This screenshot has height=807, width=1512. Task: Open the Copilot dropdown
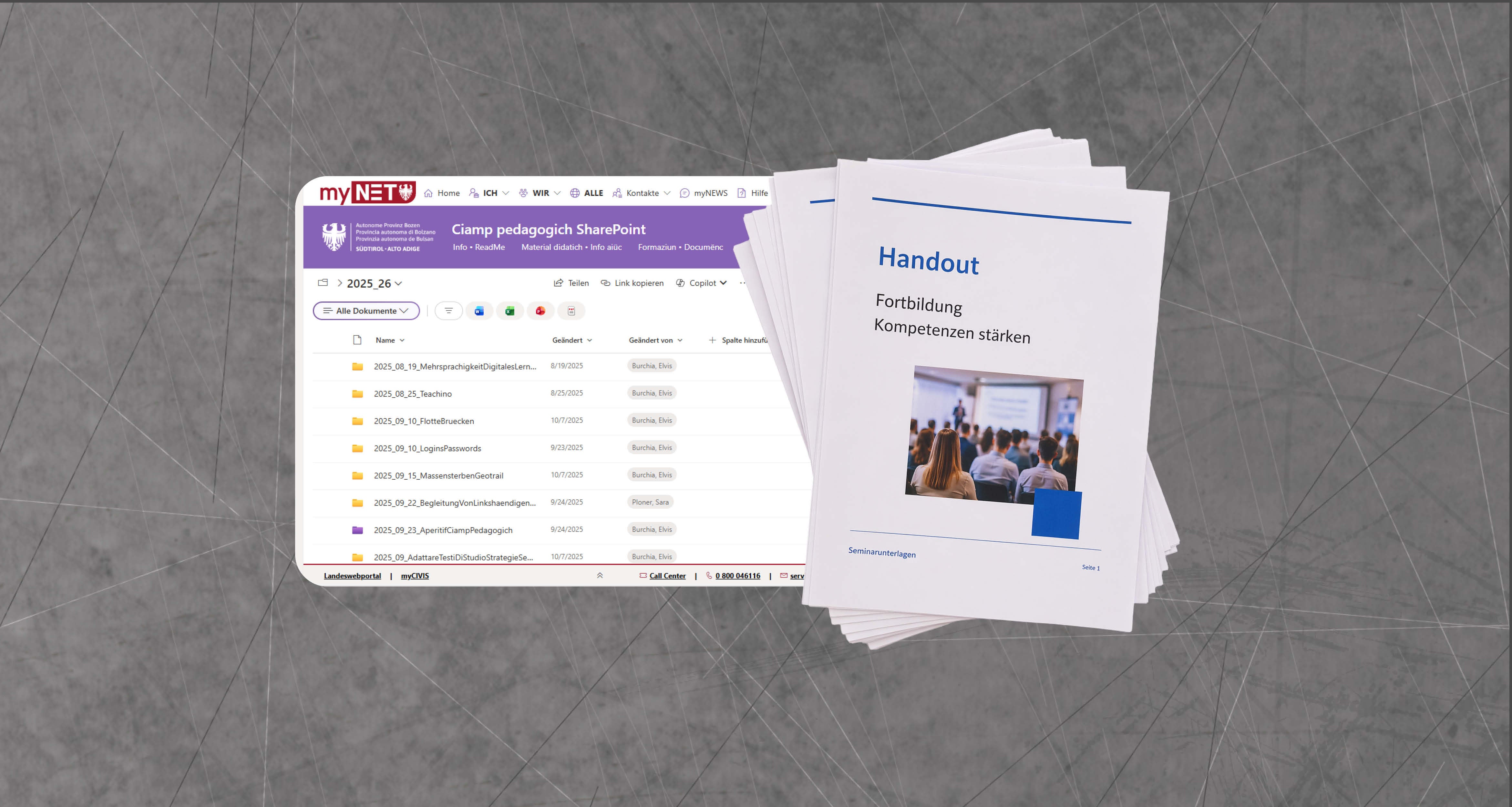[701, 283]
